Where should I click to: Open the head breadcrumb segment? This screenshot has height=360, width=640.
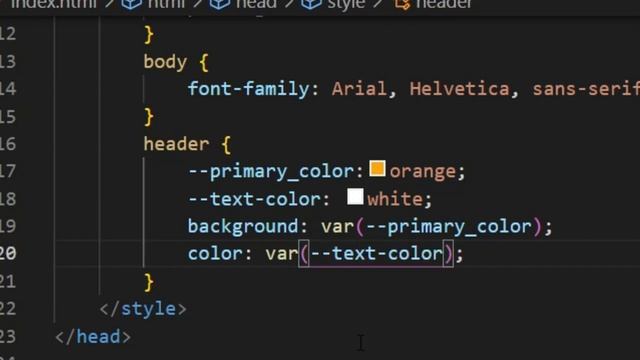[244, 4]
